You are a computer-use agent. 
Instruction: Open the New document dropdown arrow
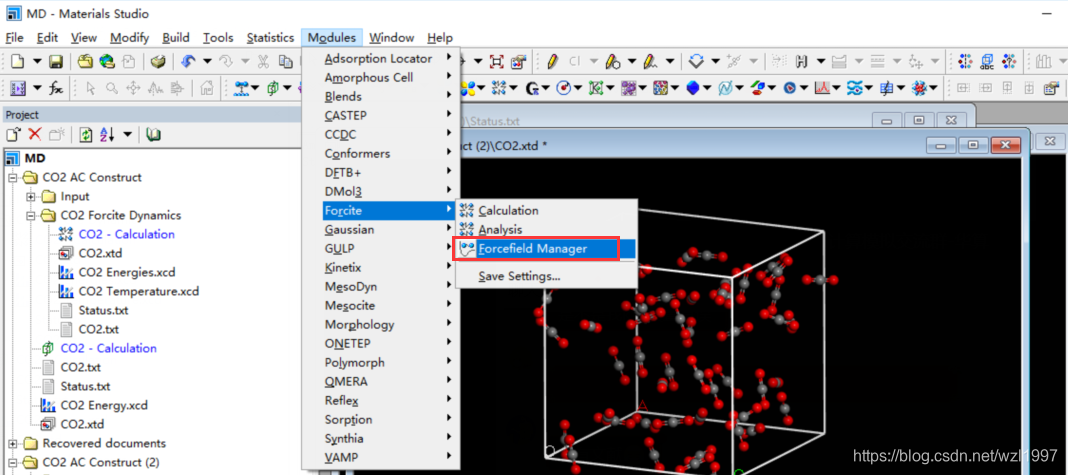click(x=37, y=62)
